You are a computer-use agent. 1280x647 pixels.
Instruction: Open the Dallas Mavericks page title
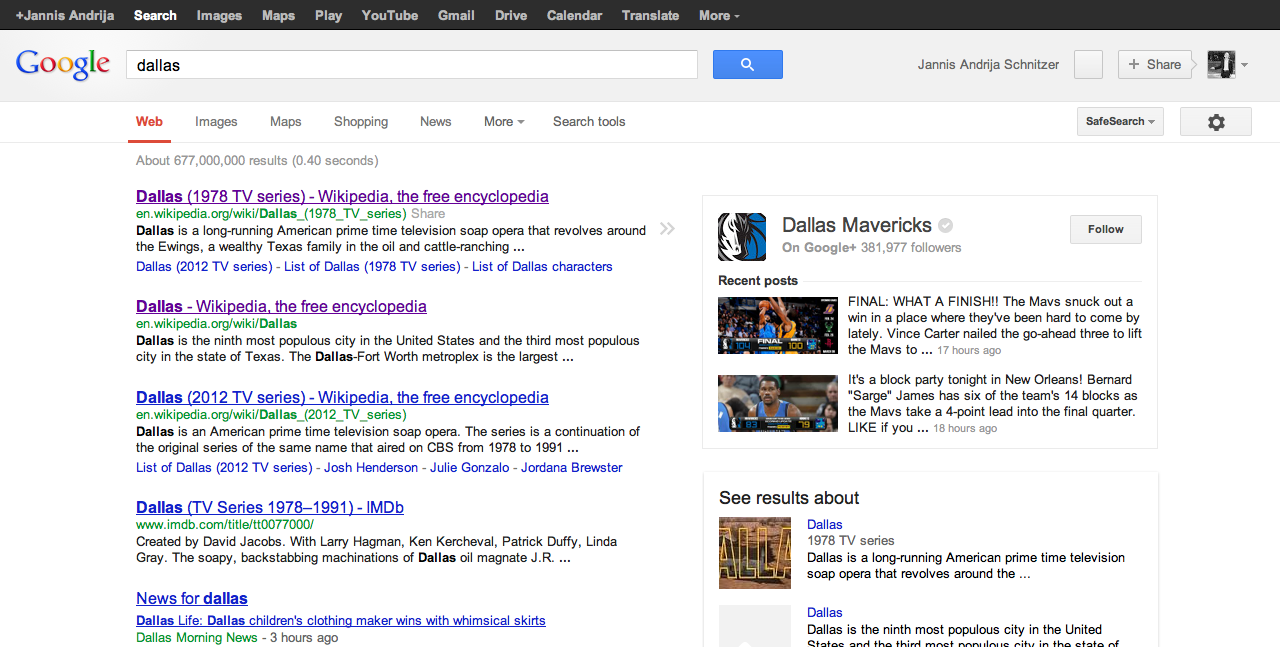click(x=857, y=225)
